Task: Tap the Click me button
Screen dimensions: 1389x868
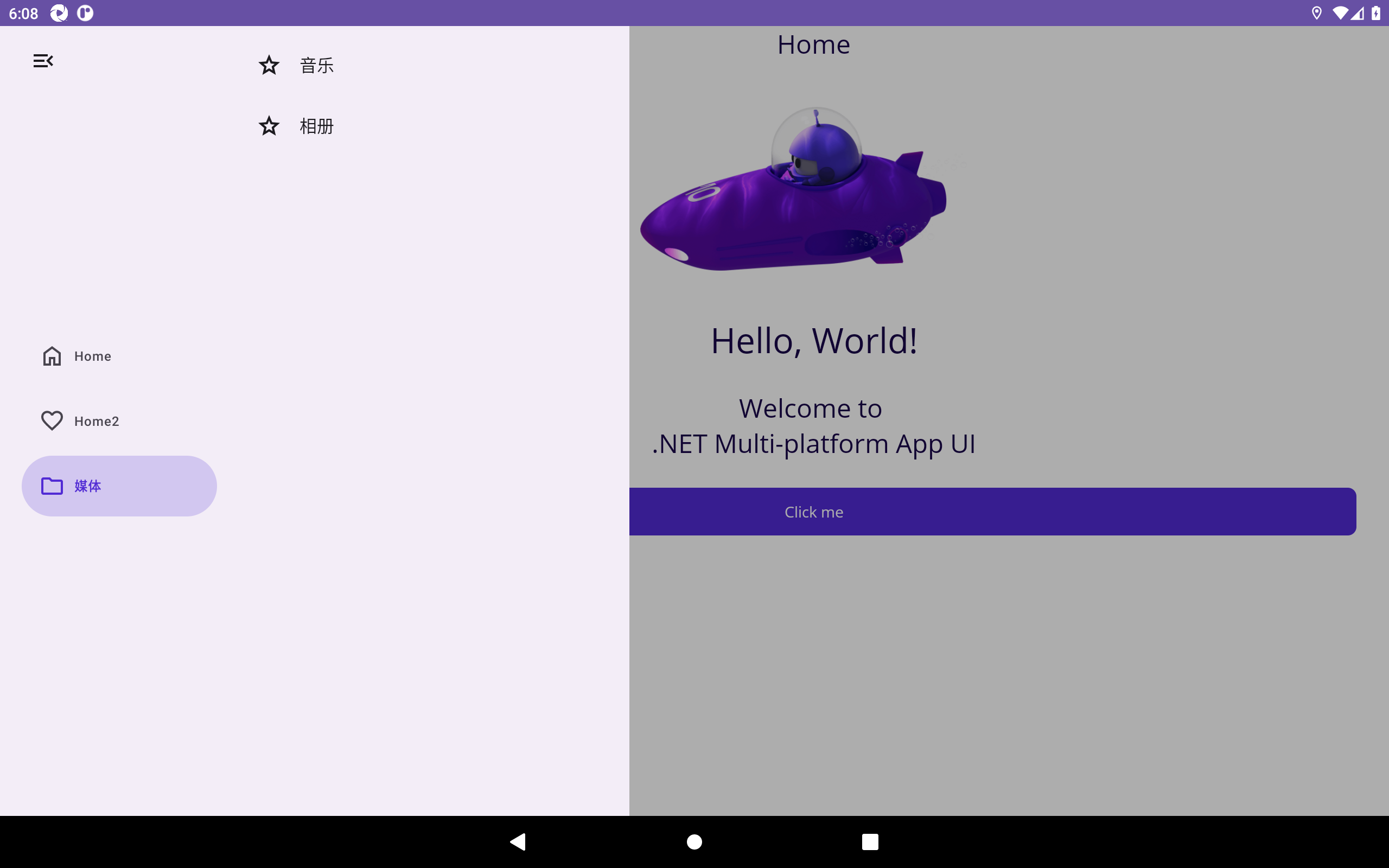Action: click(992, 512)
